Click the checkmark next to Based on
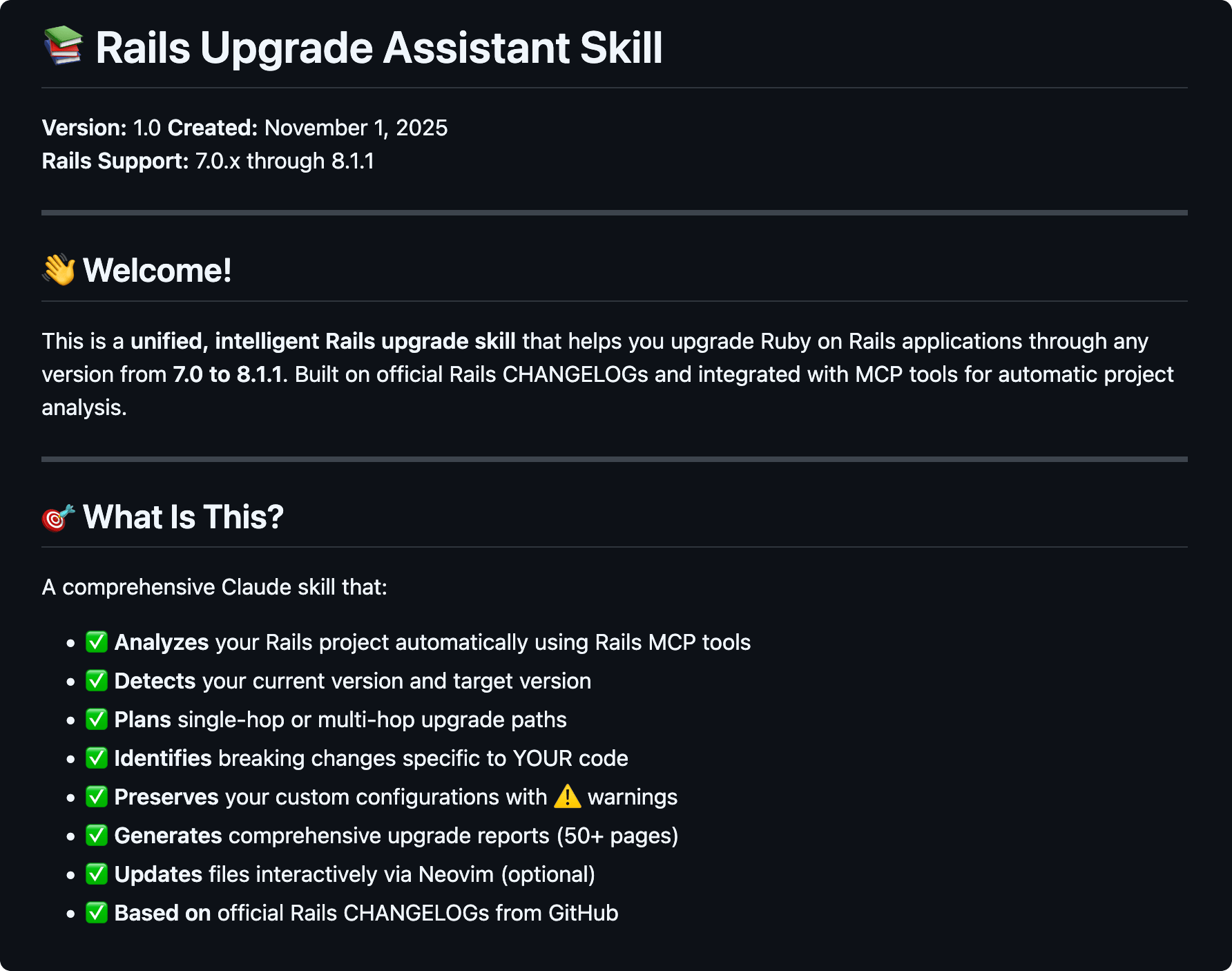The image size is (1232, 971). 97,912
